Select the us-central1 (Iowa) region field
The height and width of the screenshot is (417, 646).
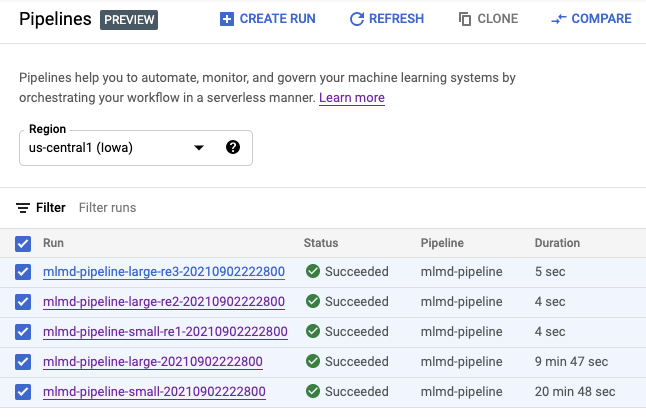[x=136, y=148]
